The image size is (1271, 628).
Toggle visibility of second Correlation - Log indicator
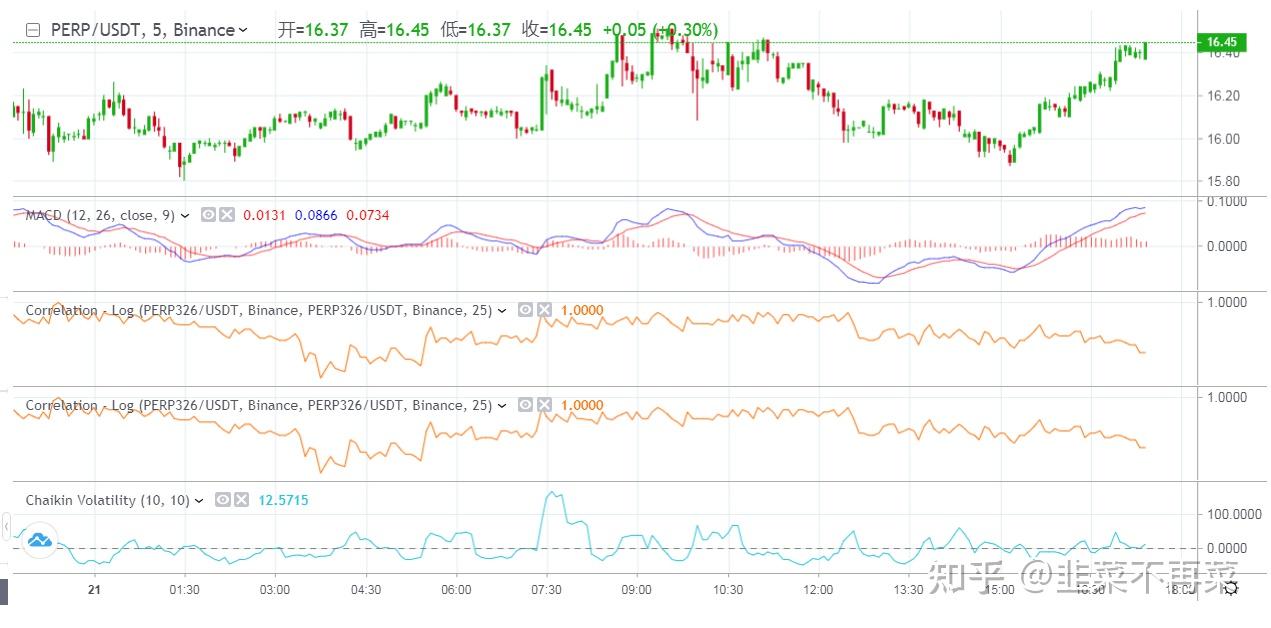pos(526,405)
